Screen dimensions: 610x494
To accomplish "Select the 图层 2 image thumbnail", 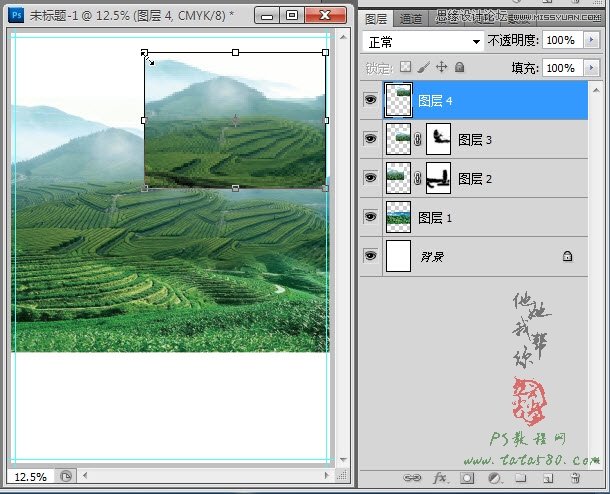I will 398,178.
